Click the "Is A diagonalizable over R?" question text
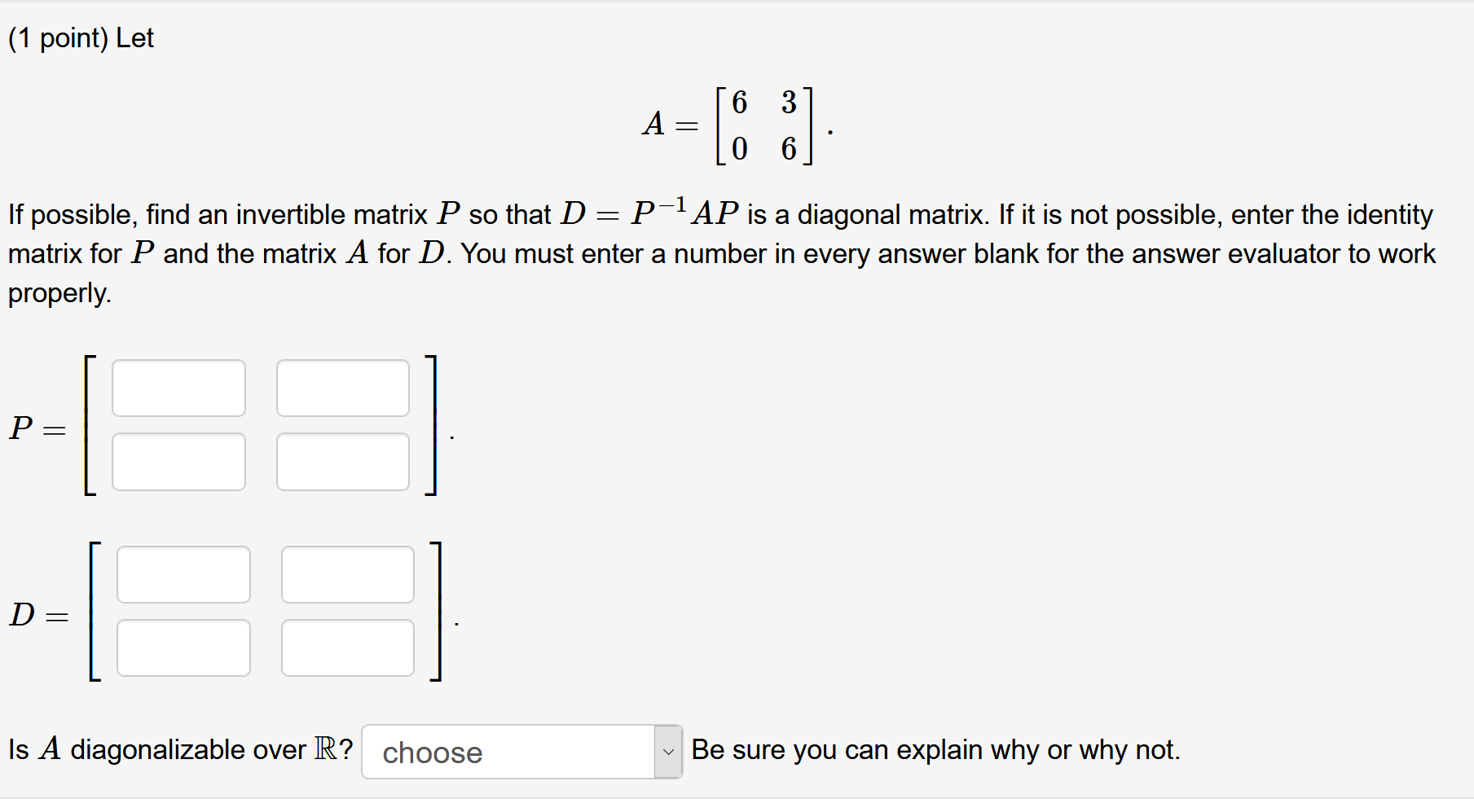The image size is (1474, 812). click(179, 748)
